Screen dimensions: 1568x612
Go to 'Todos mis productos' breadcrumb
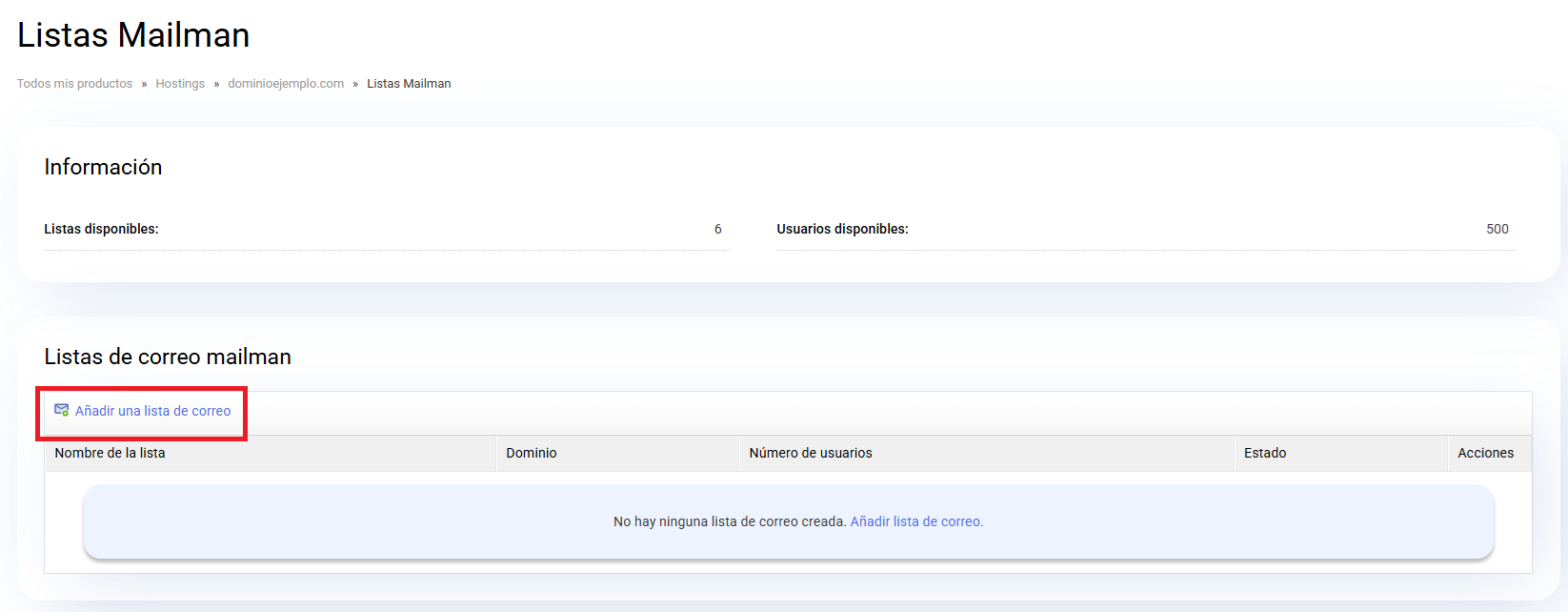74,84
